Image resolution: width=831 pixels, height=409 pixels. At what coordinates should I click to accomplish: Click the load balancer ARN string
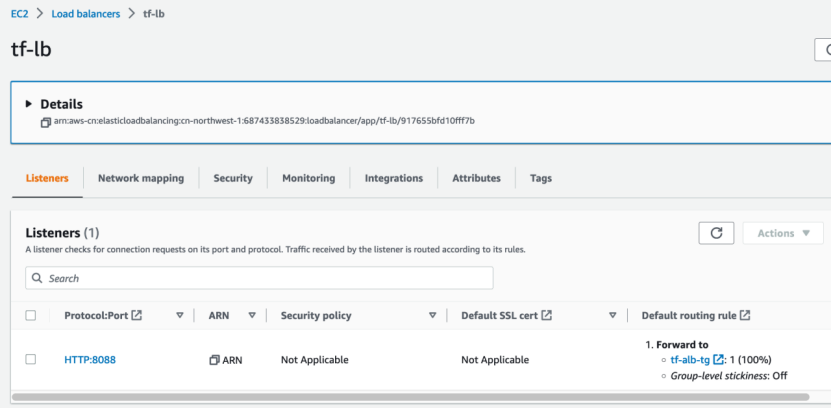(264, 121)
